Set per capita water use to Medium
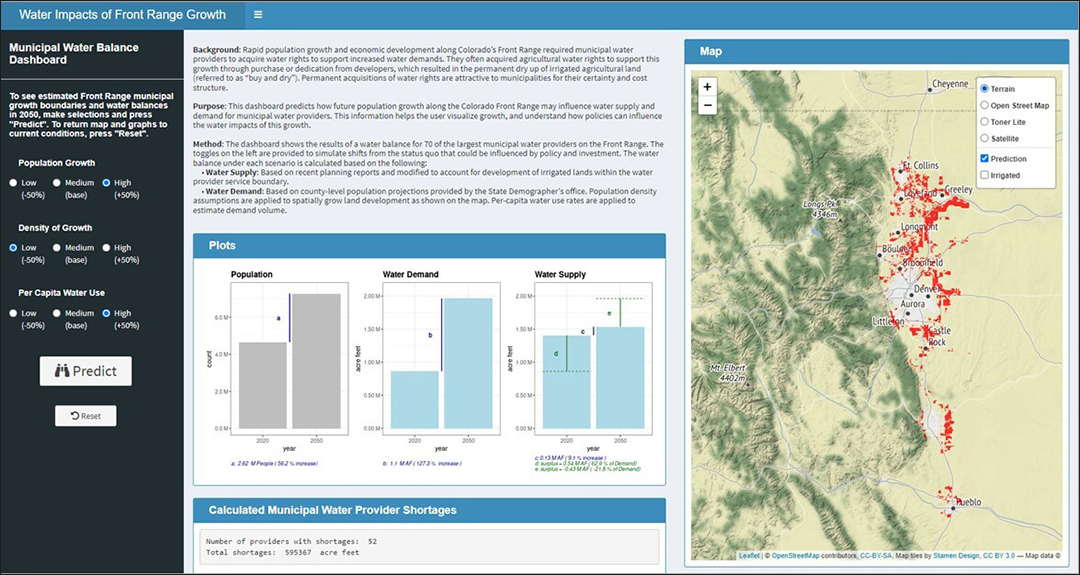This screenshot has width=1080, height=575. click(x=57, y=313)
